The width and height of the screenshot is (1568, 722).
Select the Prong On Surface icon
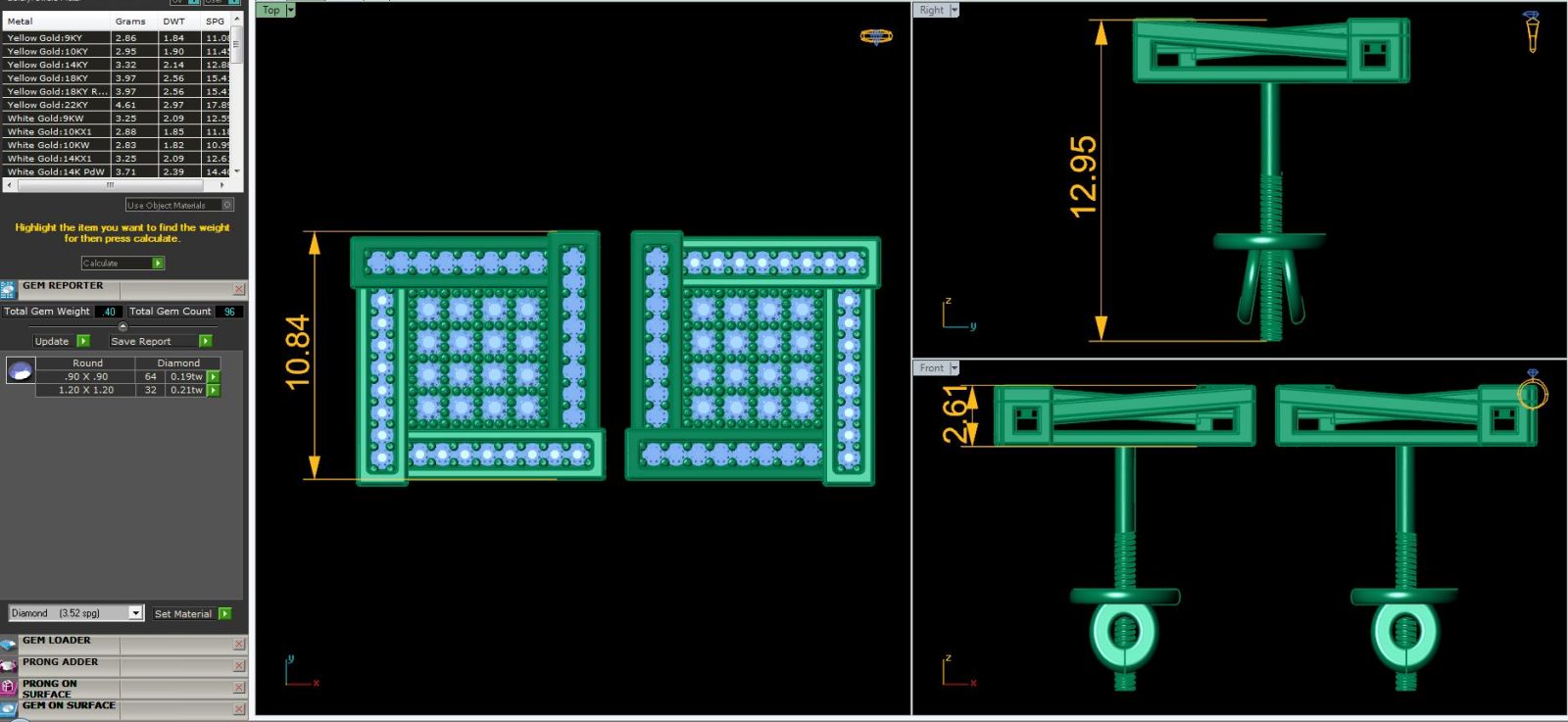(9, 688)
